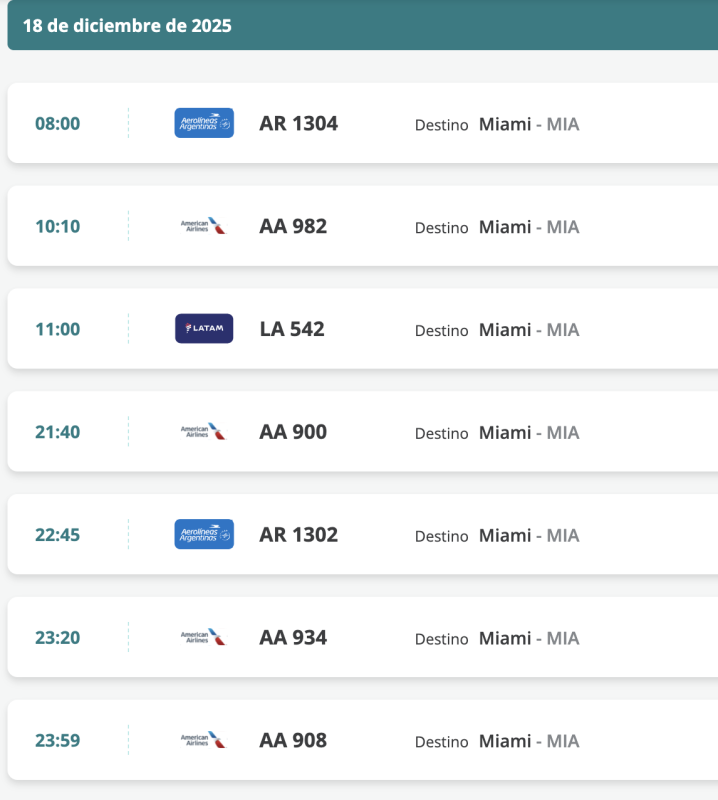
Task: Click the LATAM logo for LA 542
Action: pos(204,329)
